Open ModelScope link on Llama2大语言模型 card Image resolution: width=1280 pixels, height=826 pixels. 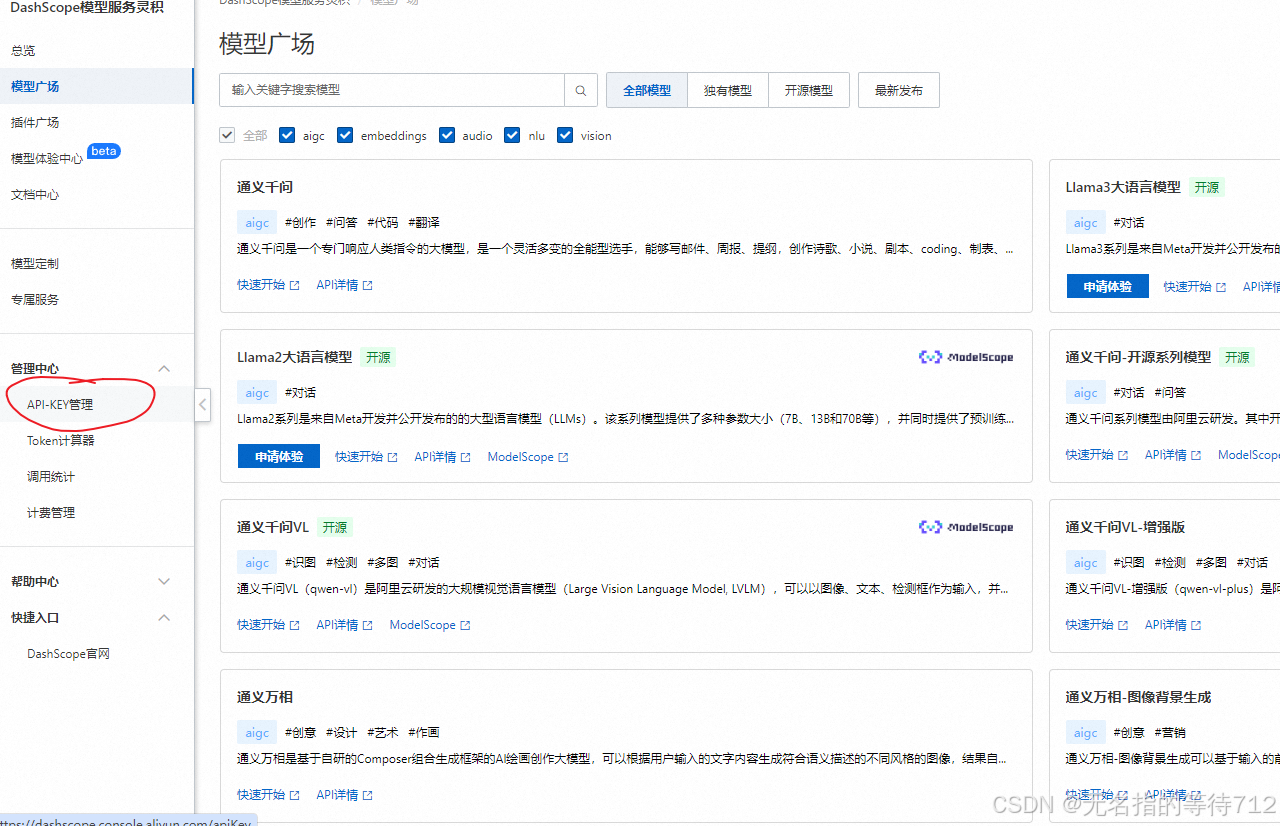528,457
